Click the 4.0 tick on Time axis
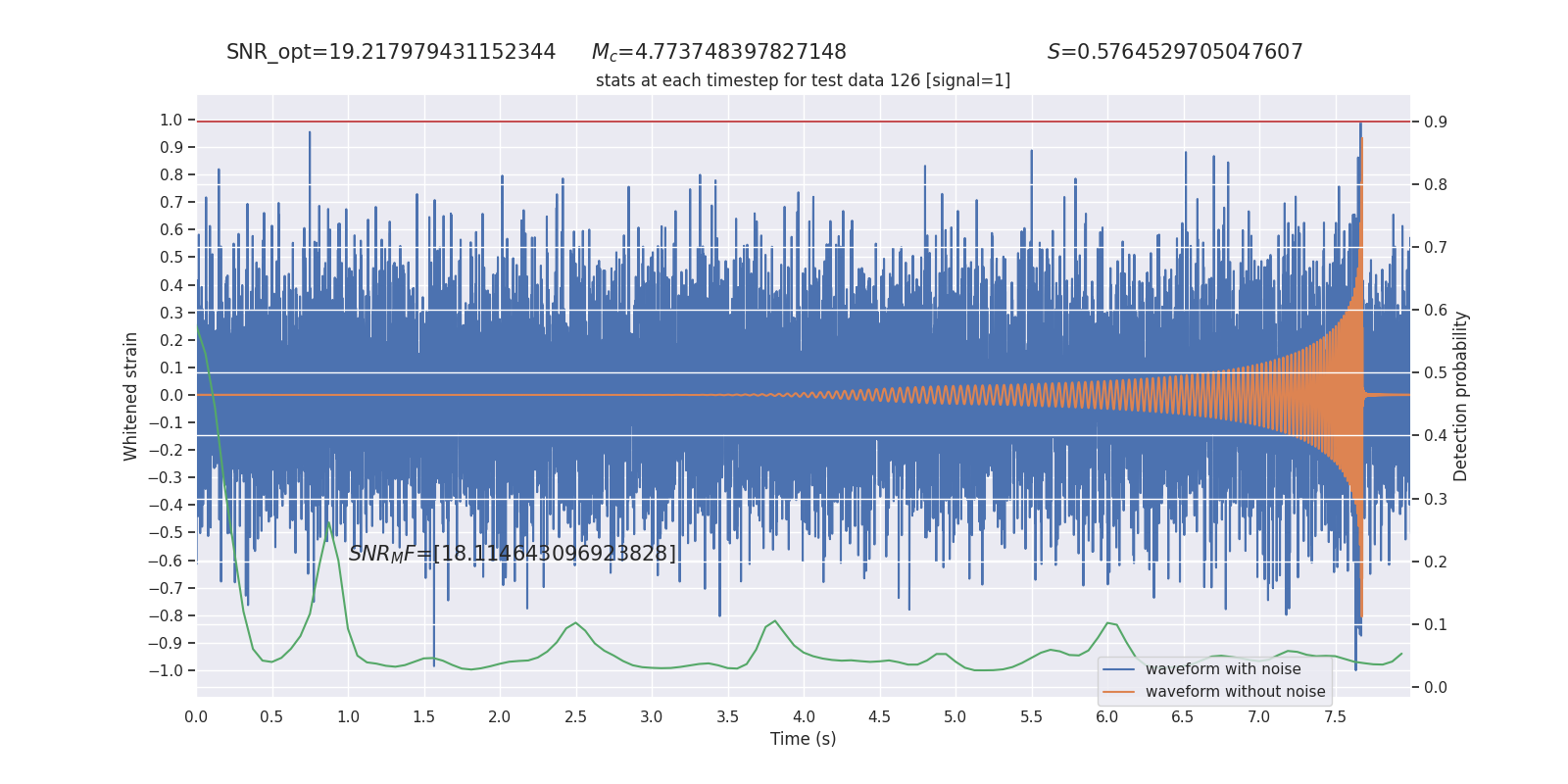1568x784 pixels. [804, 716]
